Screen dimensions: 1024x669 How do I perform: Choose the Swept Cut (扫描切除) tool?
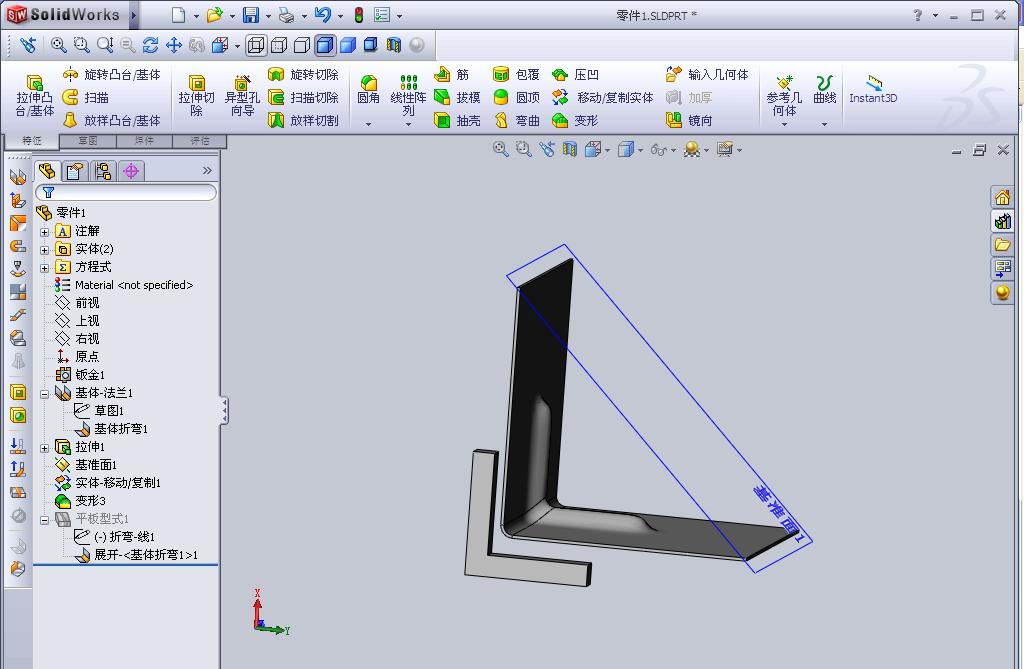304,97
